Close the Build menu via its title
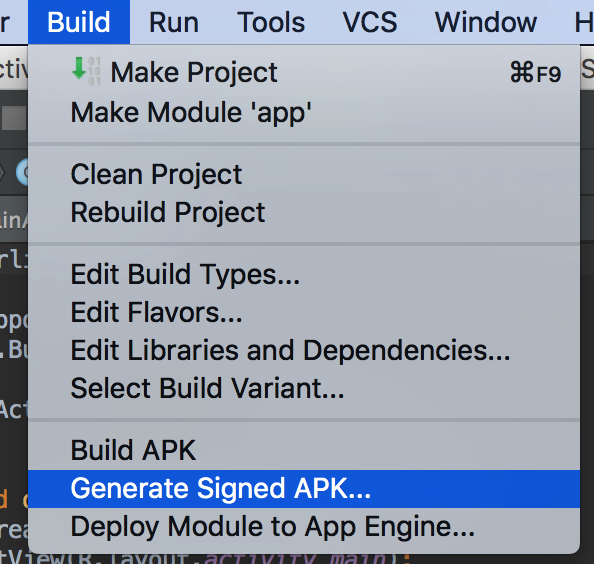594x564 pixels. coord(79,22)
